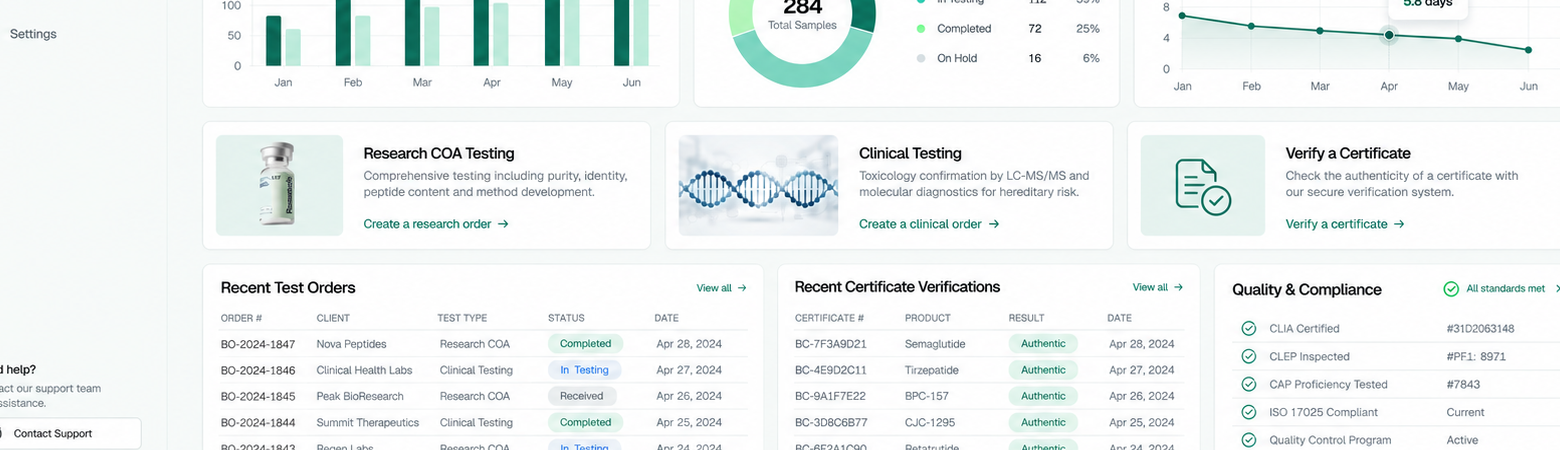The image size is (1560, 450).
Task: Click product BPC-157
Action: tap(927, 396)
